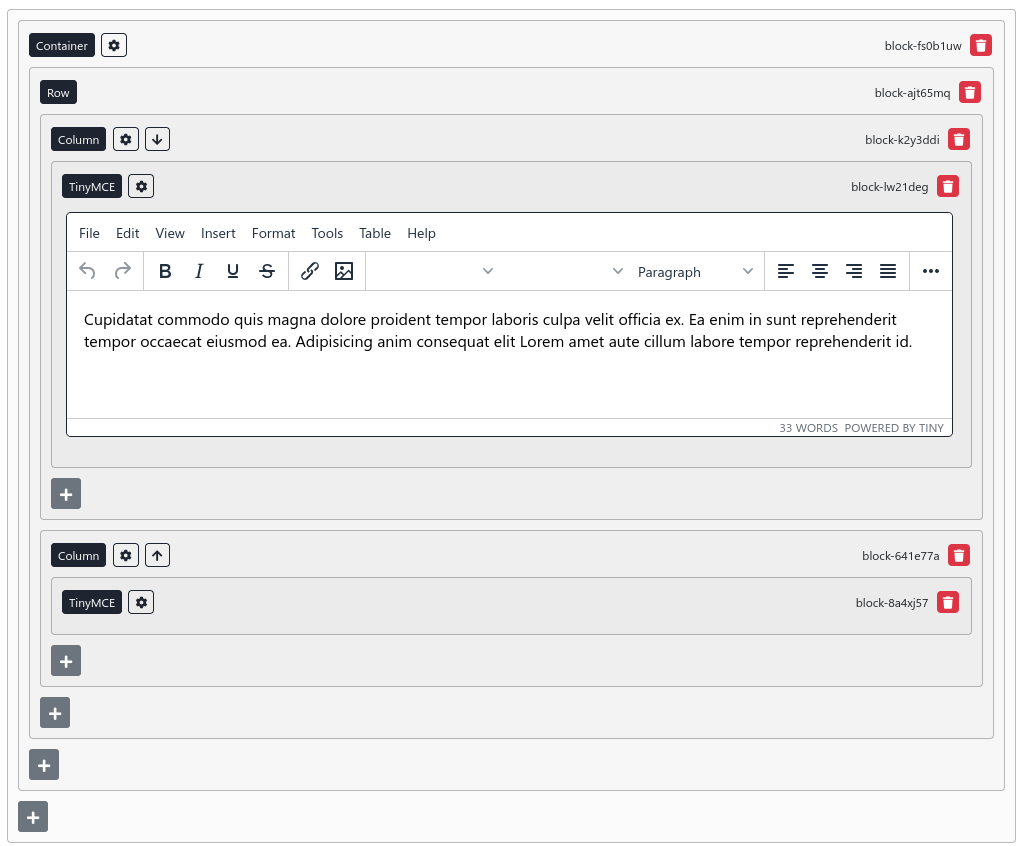Click the insert image icon
Screen dimensions: 1025x846
coord(344,271)
